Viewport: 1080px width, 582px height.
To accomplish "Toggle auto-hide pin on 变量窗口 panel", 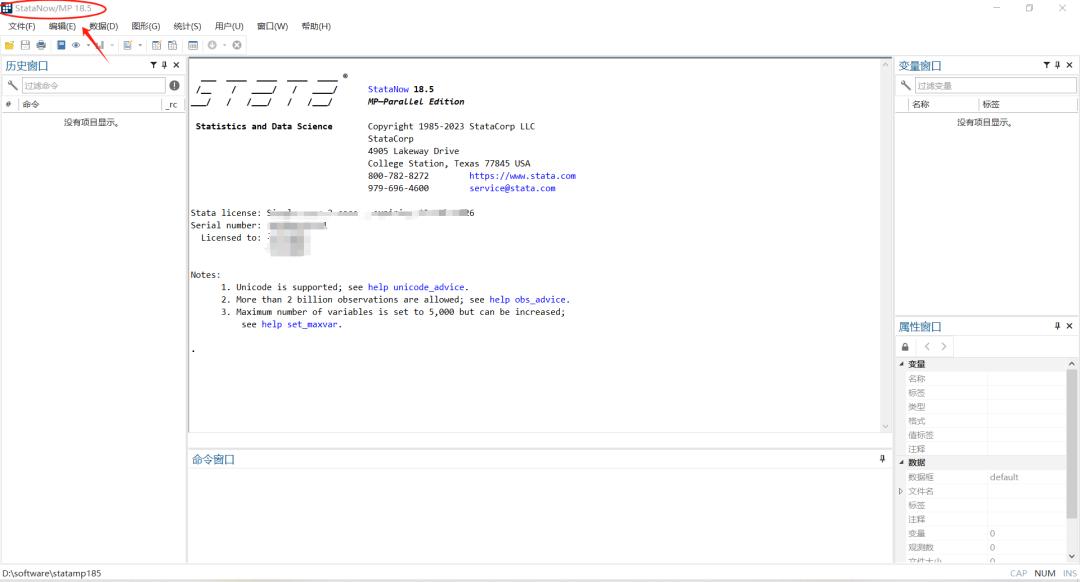I will (x=1055, y=64).
